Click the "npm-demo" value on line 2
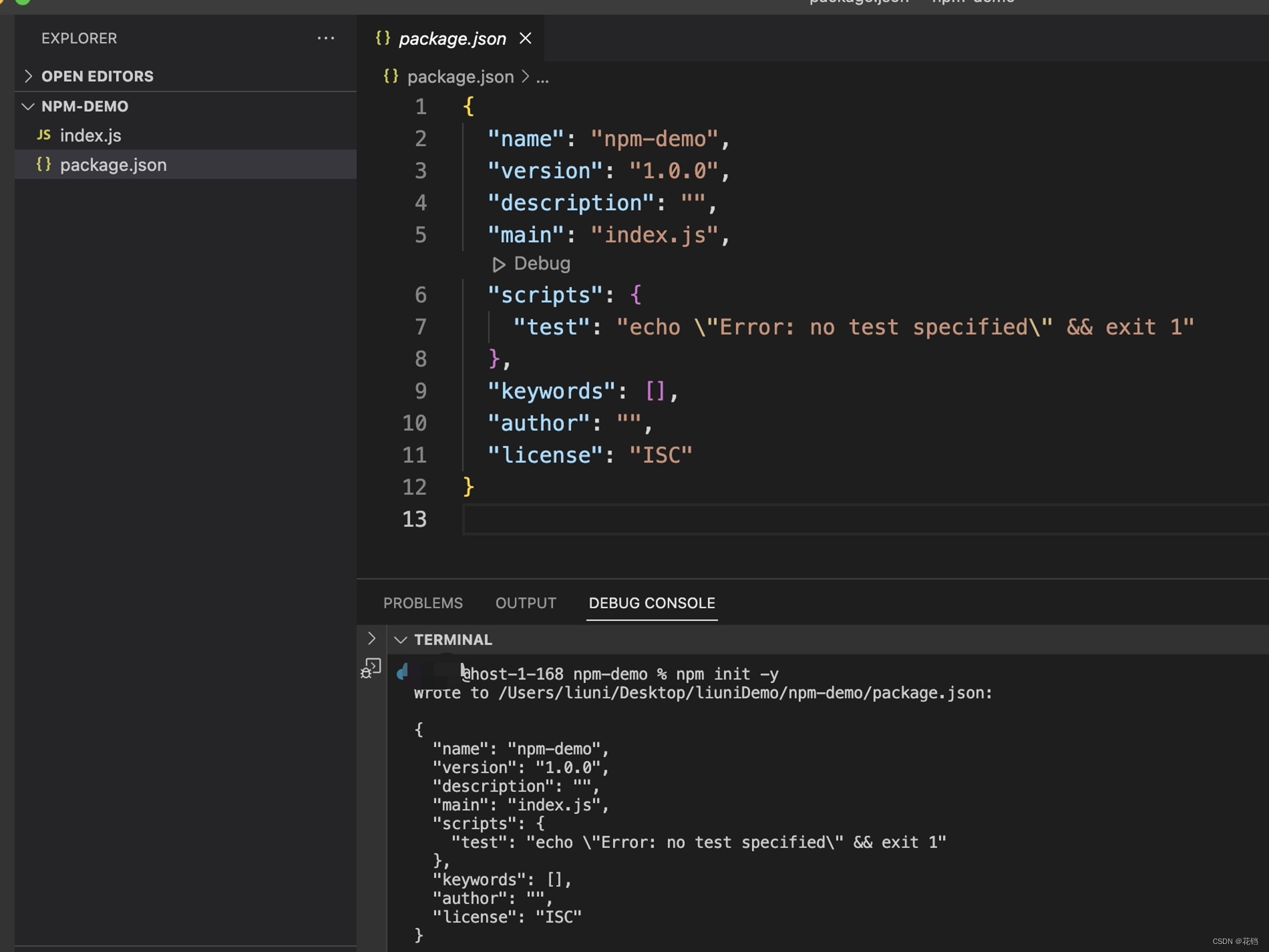This screenshot has width=1269, height=952. pyautogui.click(x=655, y=139)
